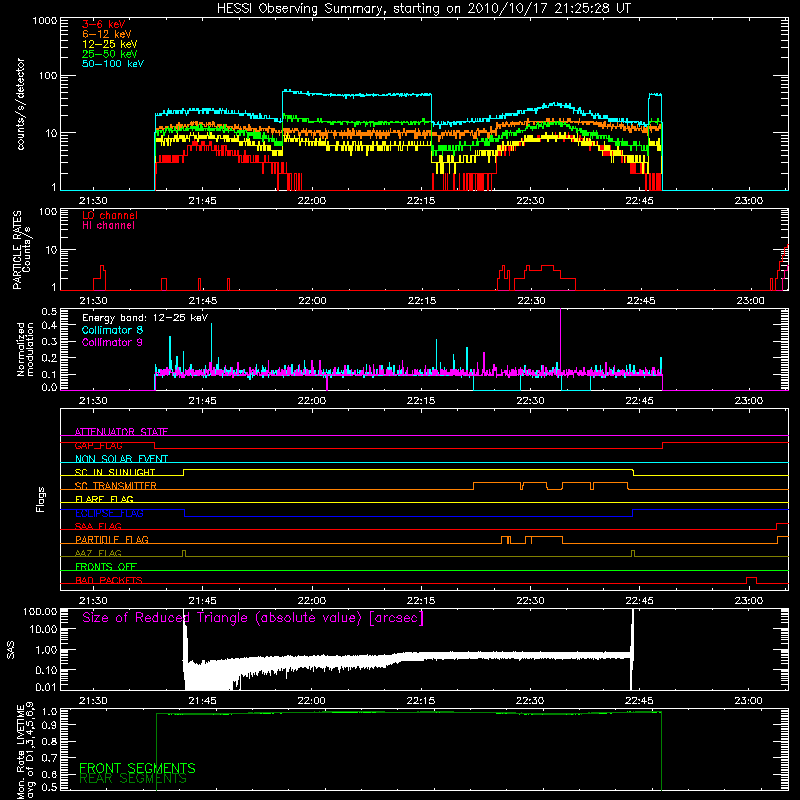Click the Normalized modulation axis label
The width and height of the screenshot is (800, 800).
click(25, 349)
